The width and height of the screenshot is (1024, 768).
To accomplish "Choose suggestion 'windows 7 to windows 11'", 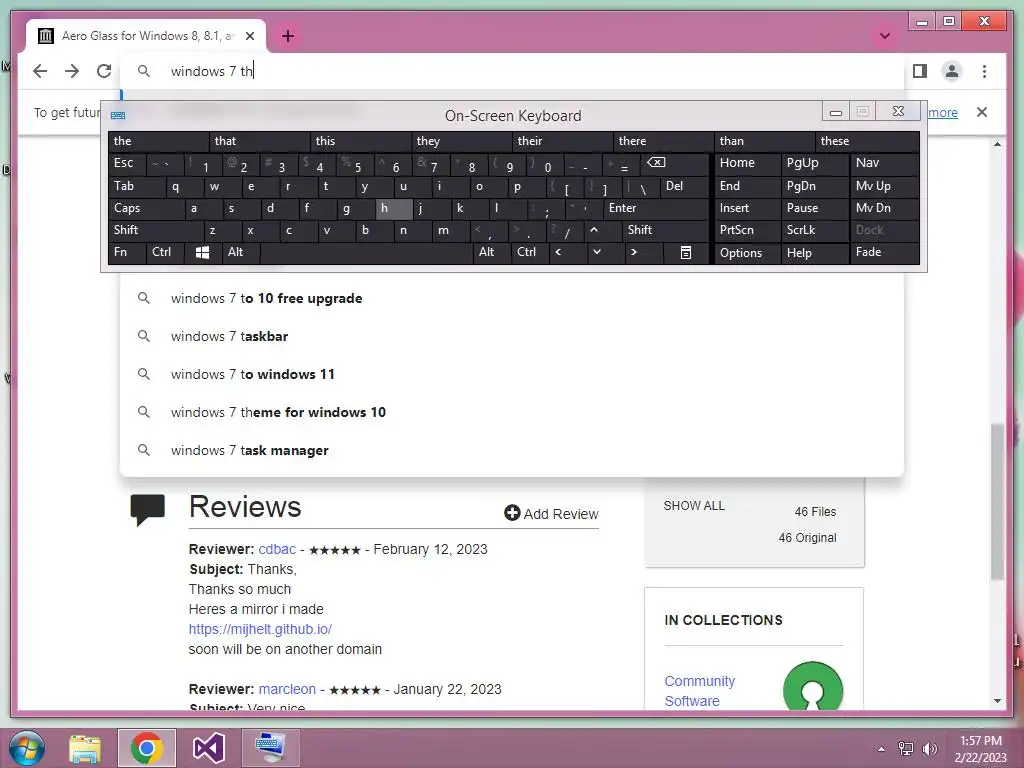I will point(512,374).
